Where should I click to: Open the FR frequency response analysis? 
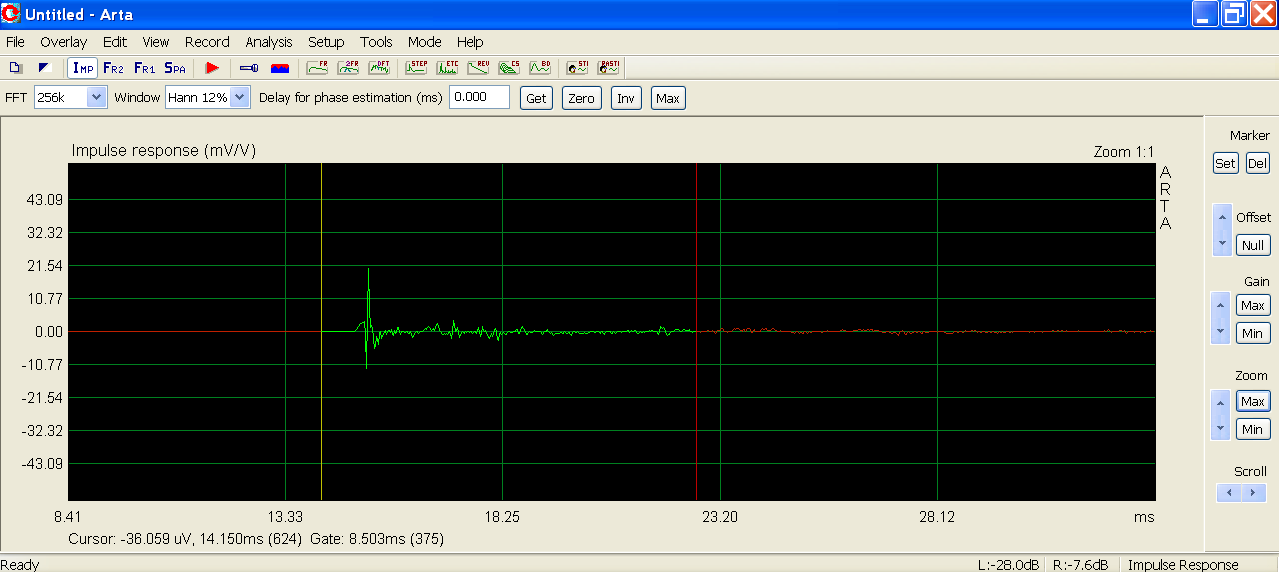[317, 68]
